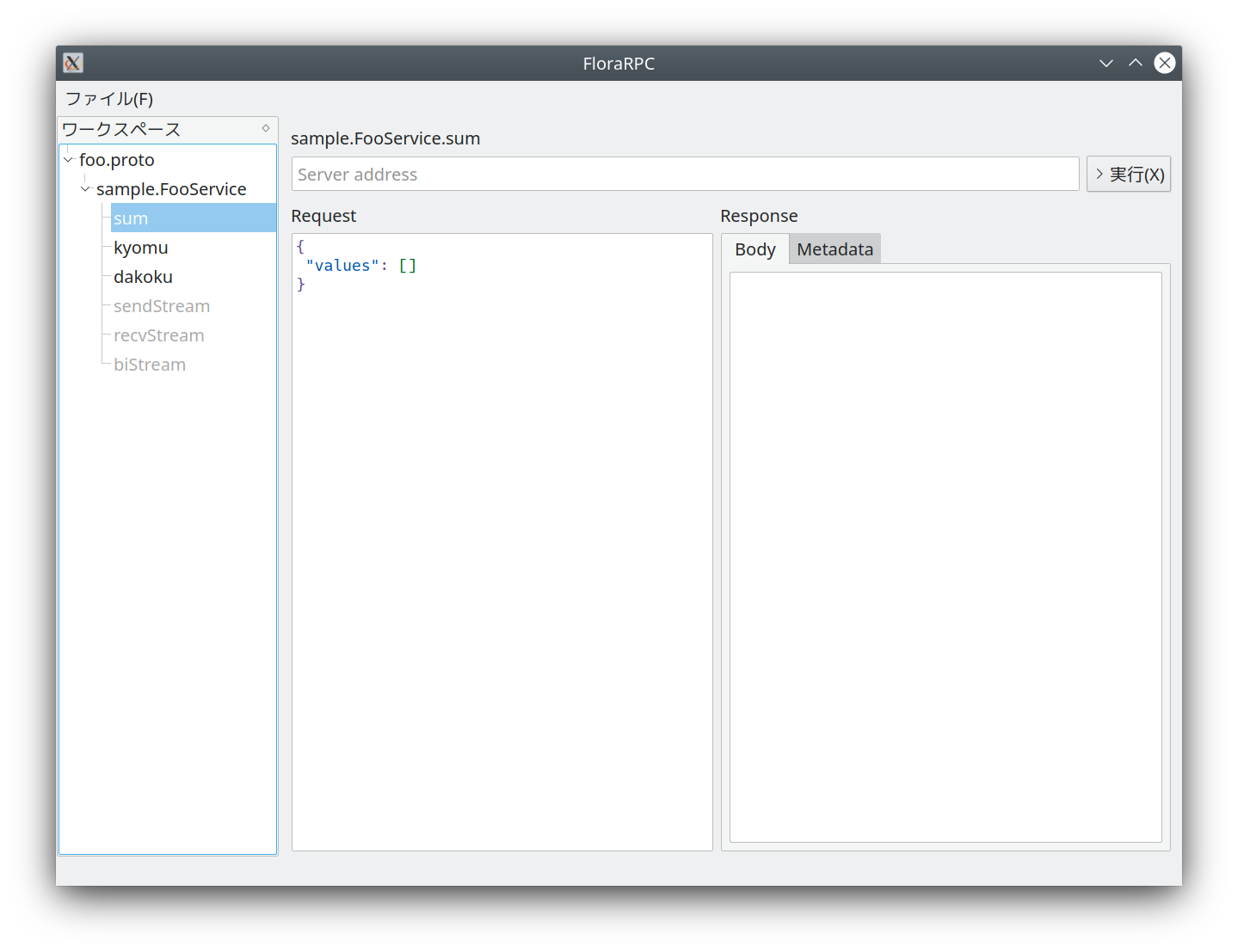The image size is (1238, 952).
Task: Minimize window using title bar down chevron
Action: [x=1106, y=63]
